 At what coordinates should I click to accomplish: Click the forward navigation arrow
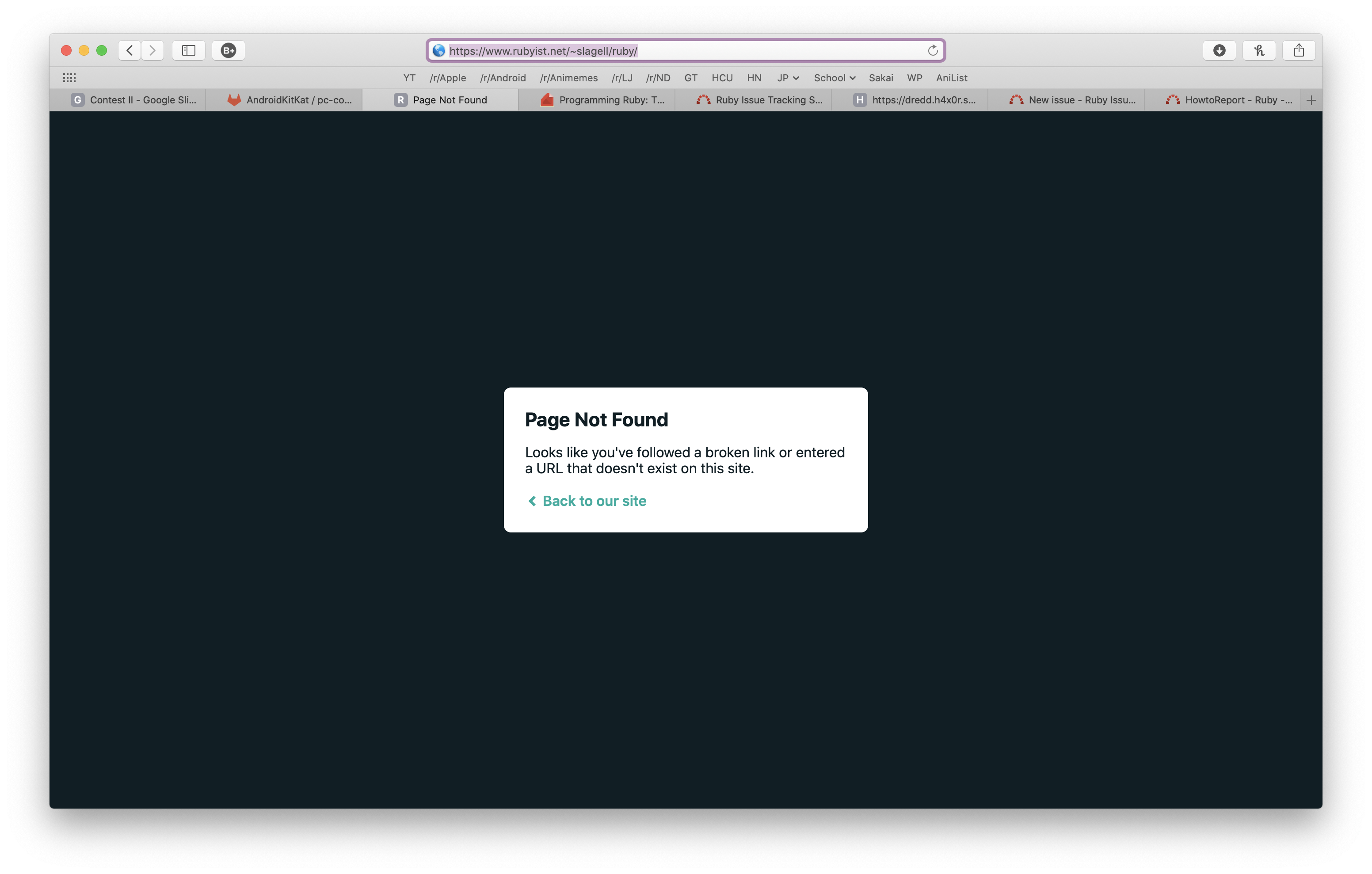[x=152, y=50]
